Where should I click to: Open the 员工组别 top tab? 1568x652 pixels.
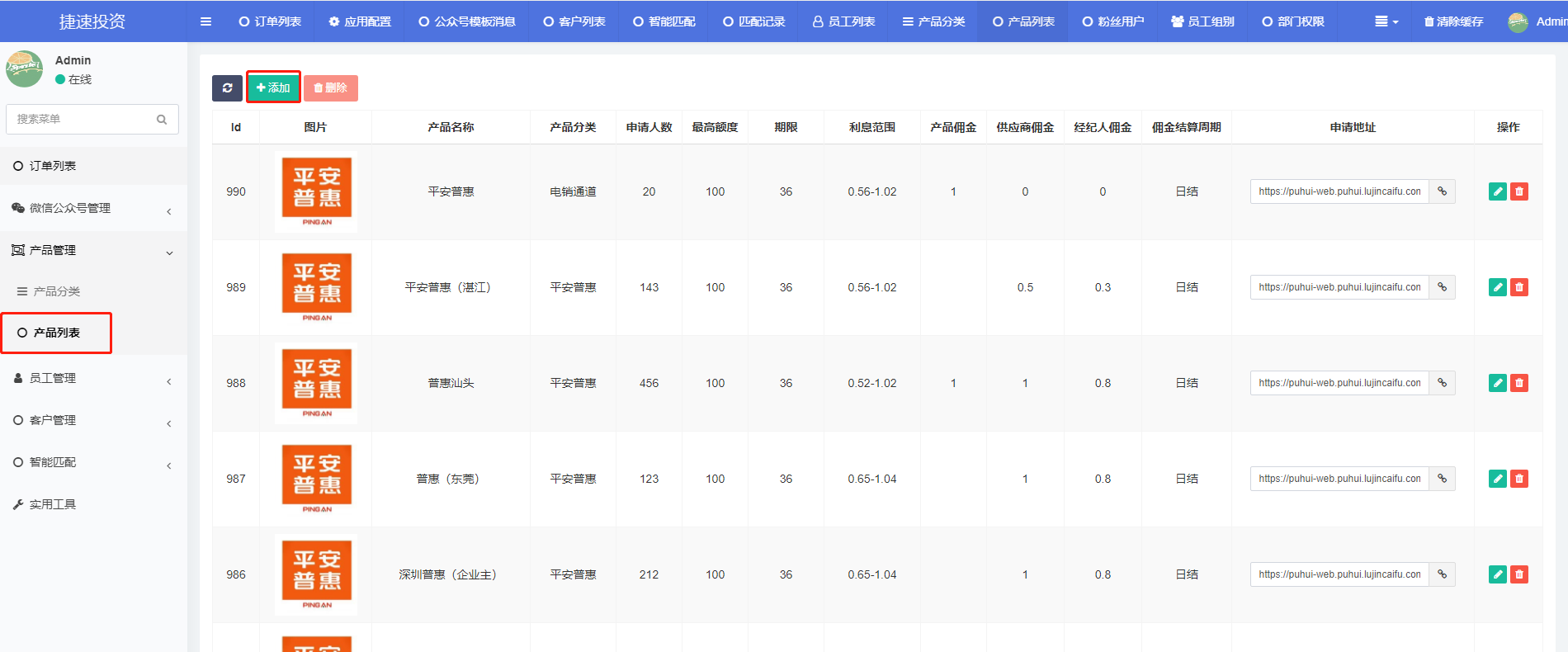(x=1203, y=21)
